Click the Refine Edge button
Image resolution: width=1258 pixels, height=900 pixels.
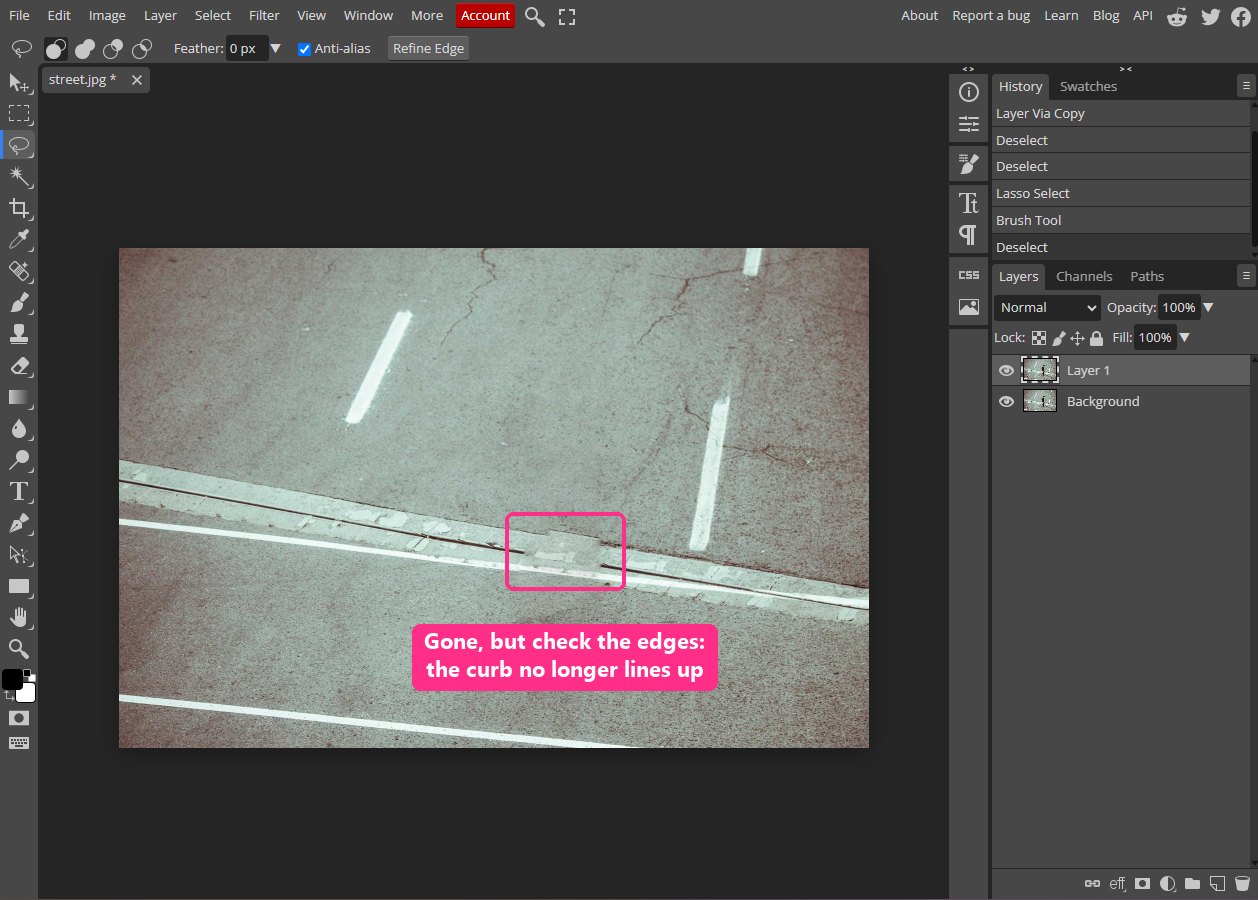click(x=428, y=48)
